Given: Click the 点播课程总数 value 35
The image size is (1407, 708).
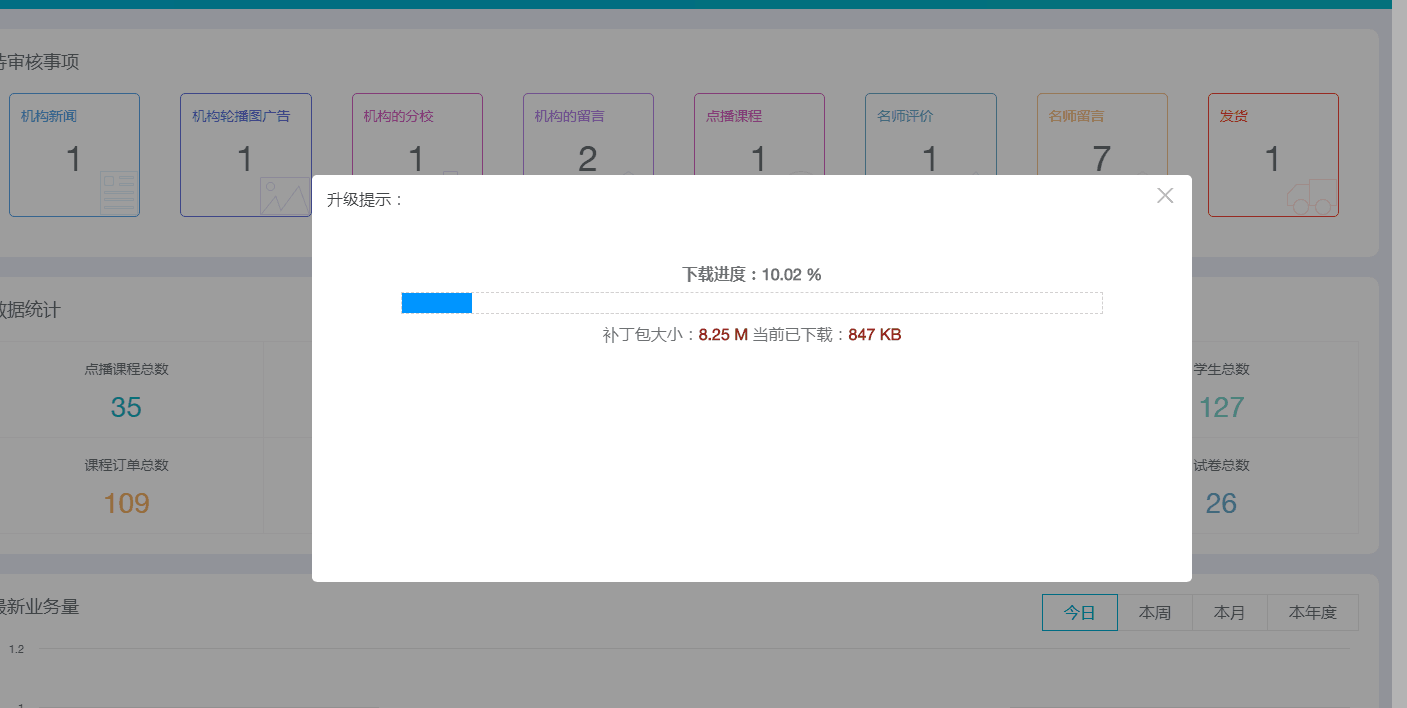Looking at the screenshot, I should [126, 407].
